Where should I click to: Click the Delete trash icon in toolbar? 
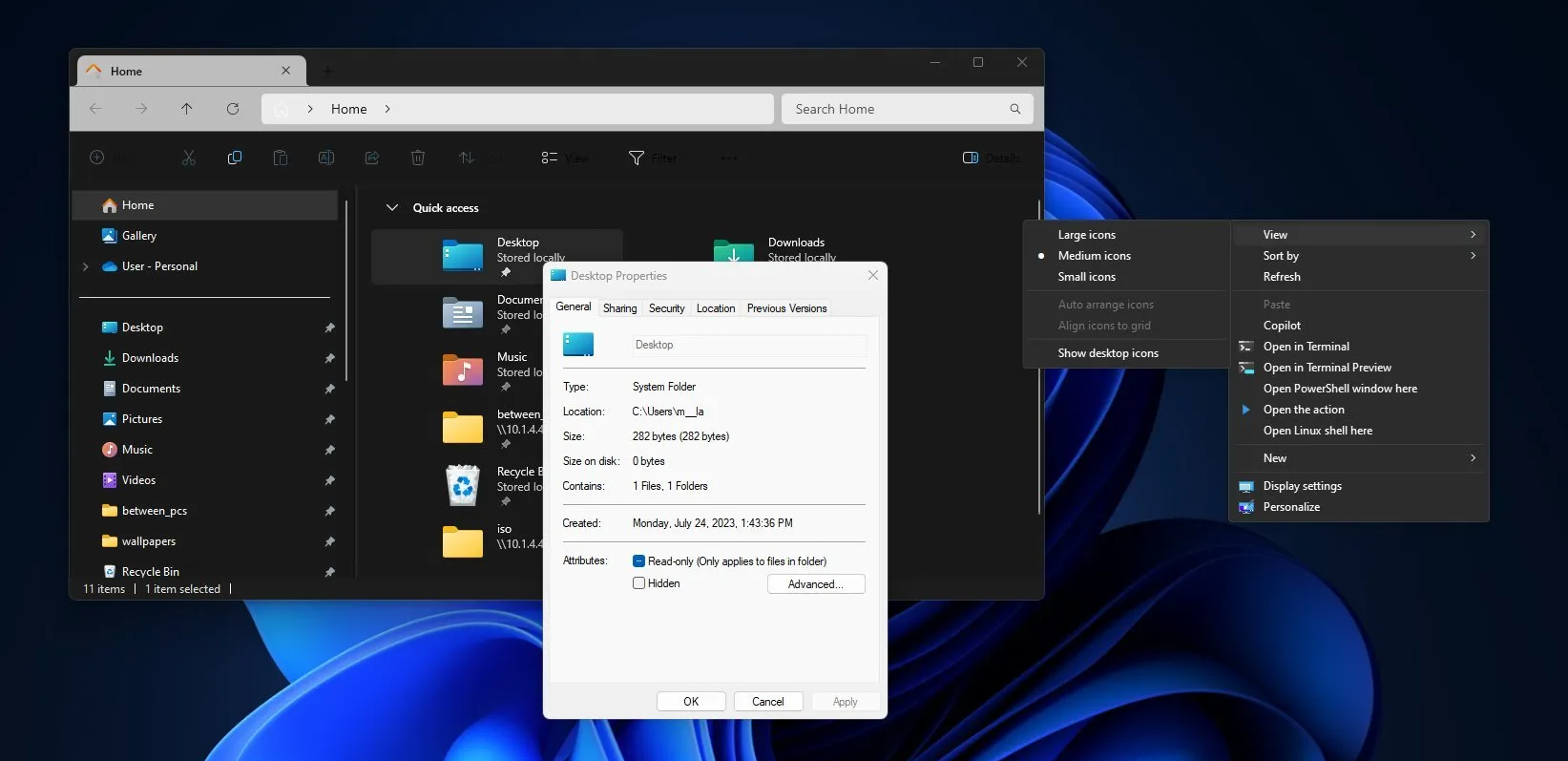(418, 158)
